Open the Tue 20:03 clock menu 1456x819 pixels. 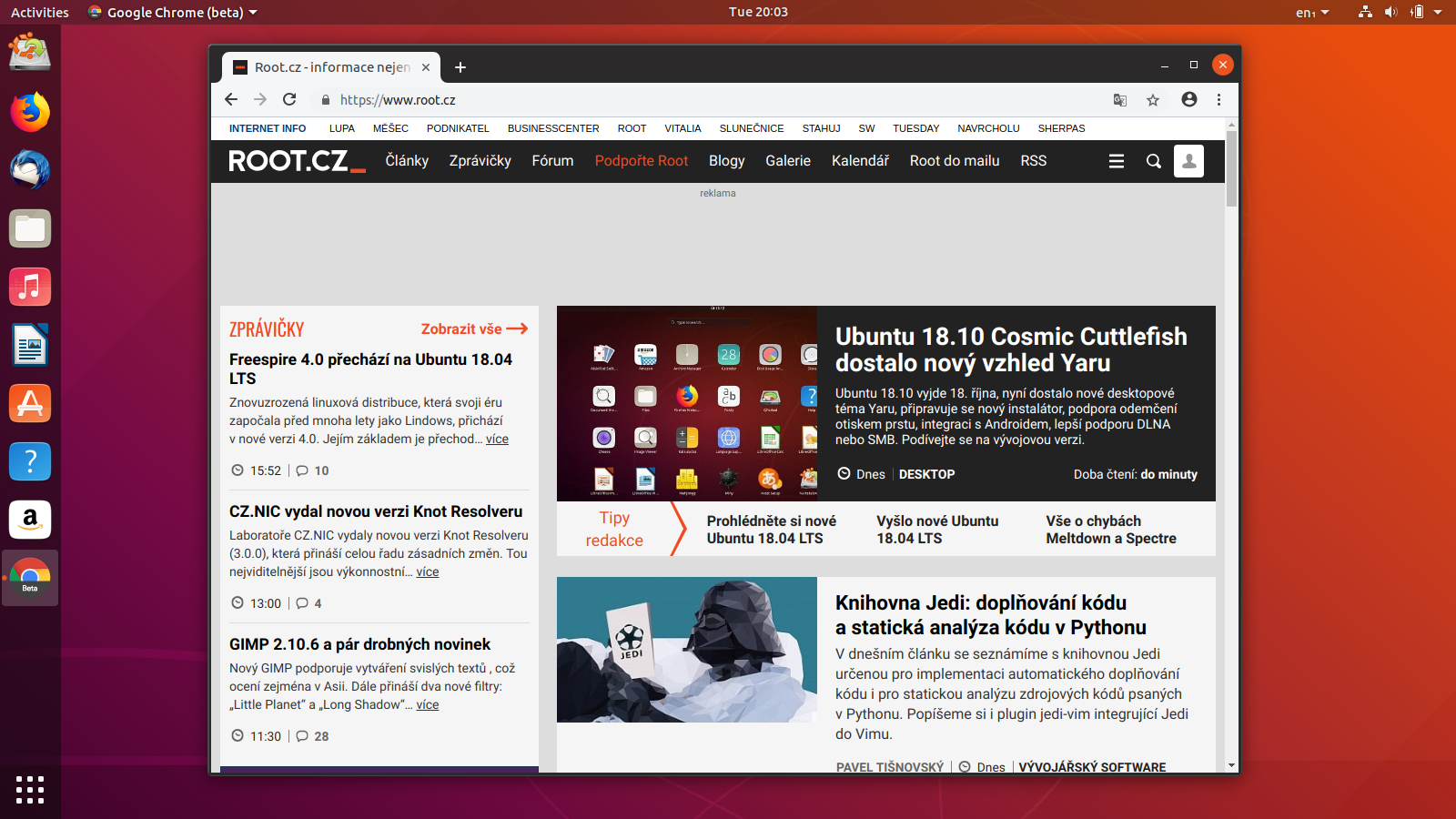pos(758,12)
